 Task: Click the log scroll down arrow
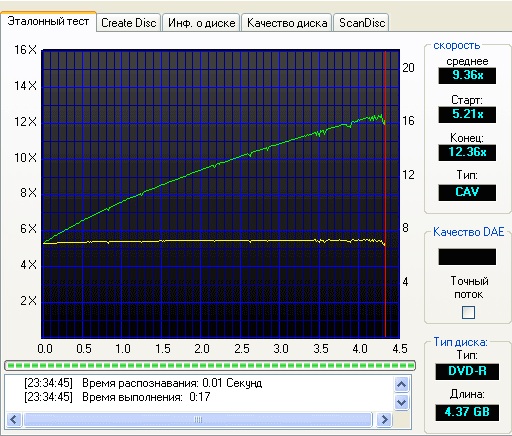(x=401, y=402)
